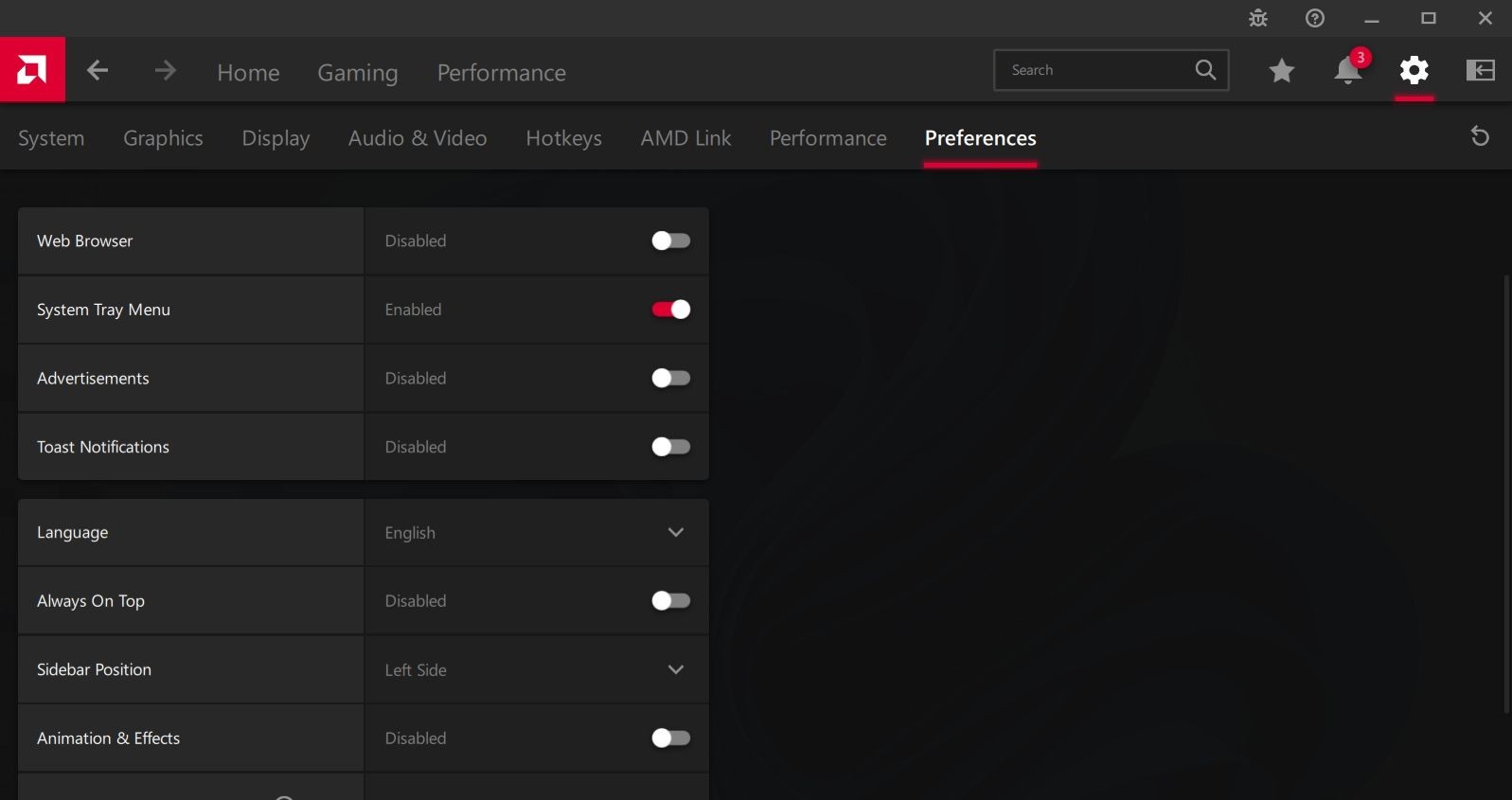Open the Gaming tab

(x=358, y=73)
